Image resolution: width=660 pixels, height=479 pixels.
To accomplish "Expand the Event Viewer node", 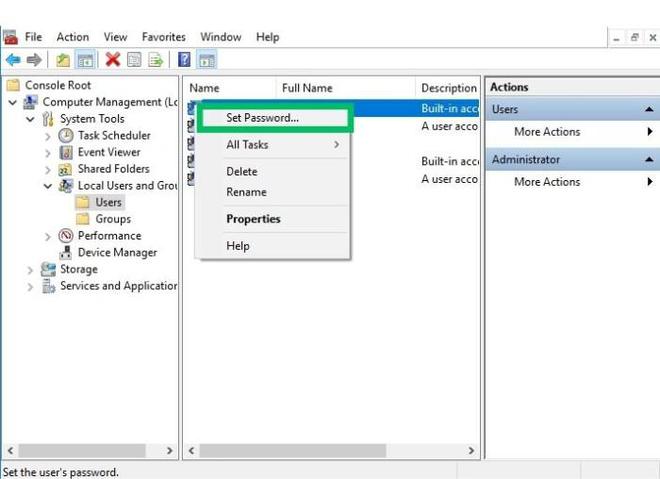I will pos(48,153).
